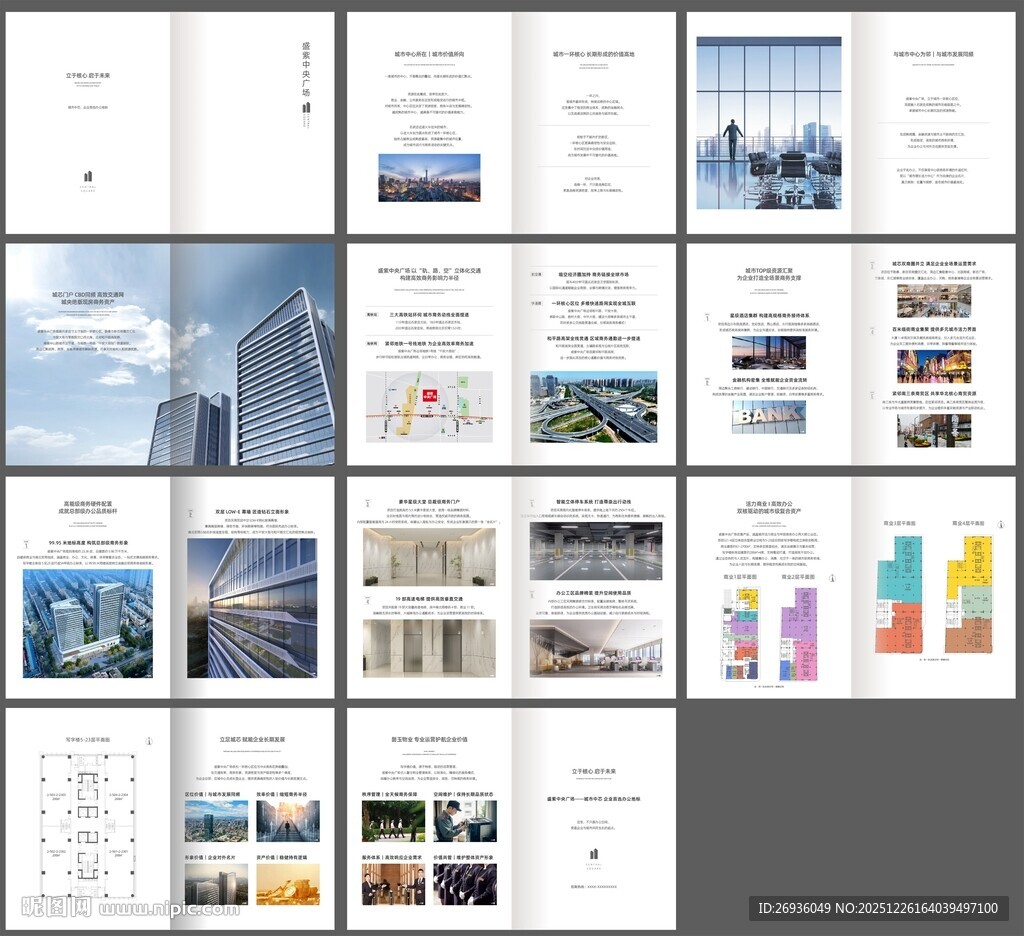1024x936 pixels.
Task: Select the underground parking garage photo
Action: 596,551
